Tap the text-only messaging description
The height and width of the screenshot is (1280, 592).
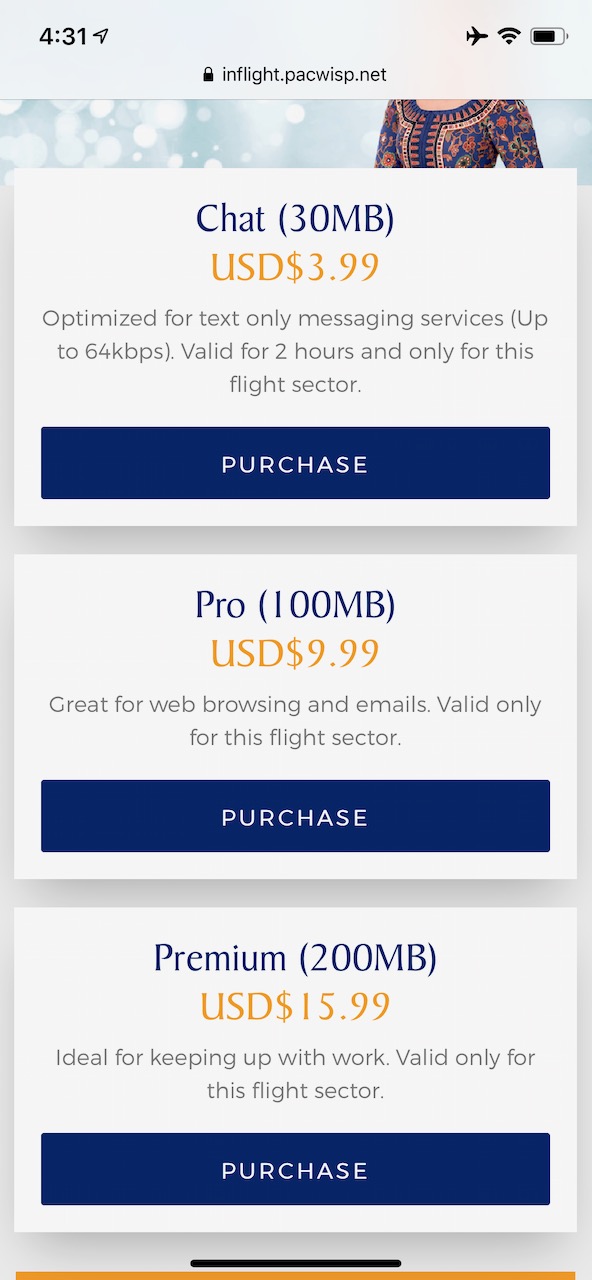click(x=295, y=351)
